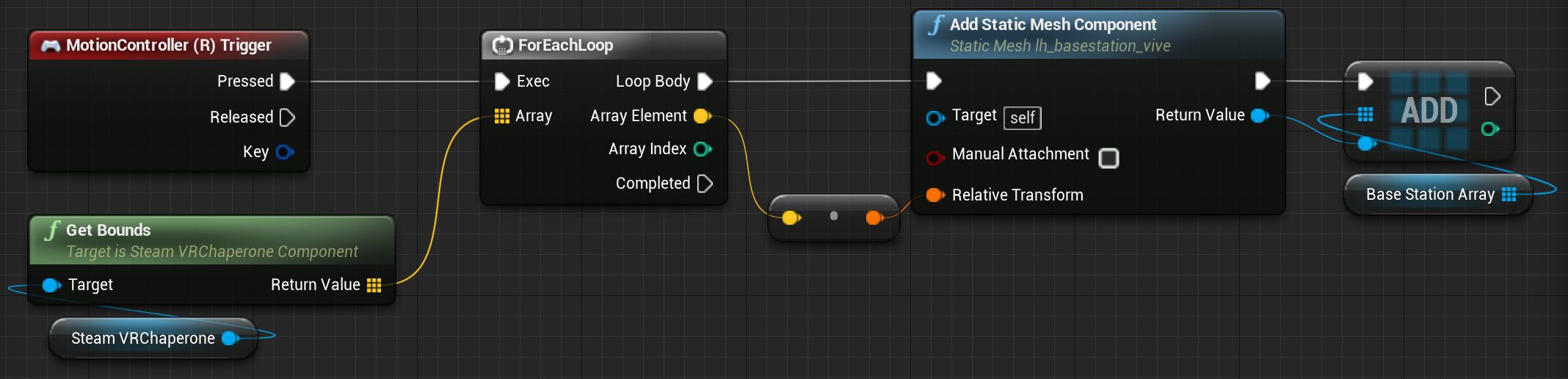Click the Get Bounds Target input pin

point(51,285)
